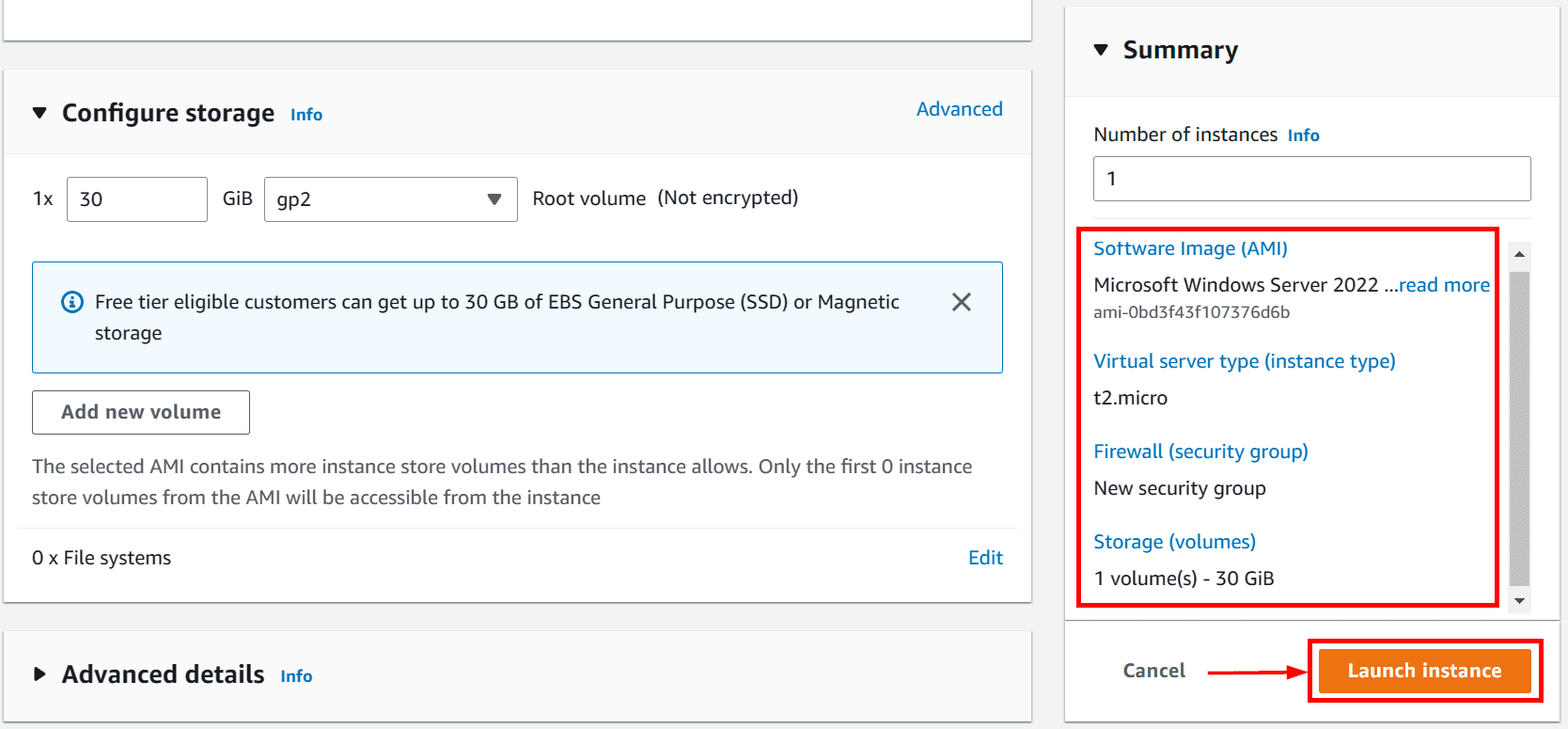Open Advanced storage configuration link
Screen dimensions: 1568x729
pos(959,109)
